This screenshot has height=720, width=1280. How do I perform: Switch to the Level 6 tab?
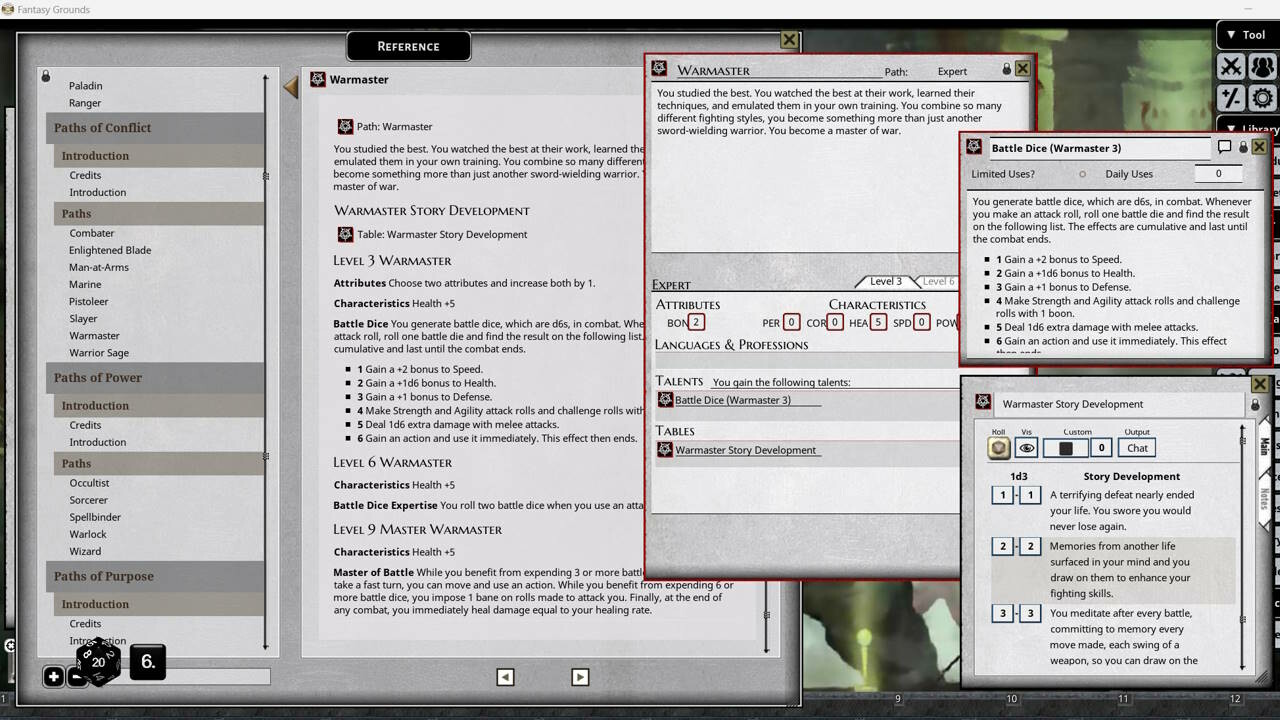point(937,281)
